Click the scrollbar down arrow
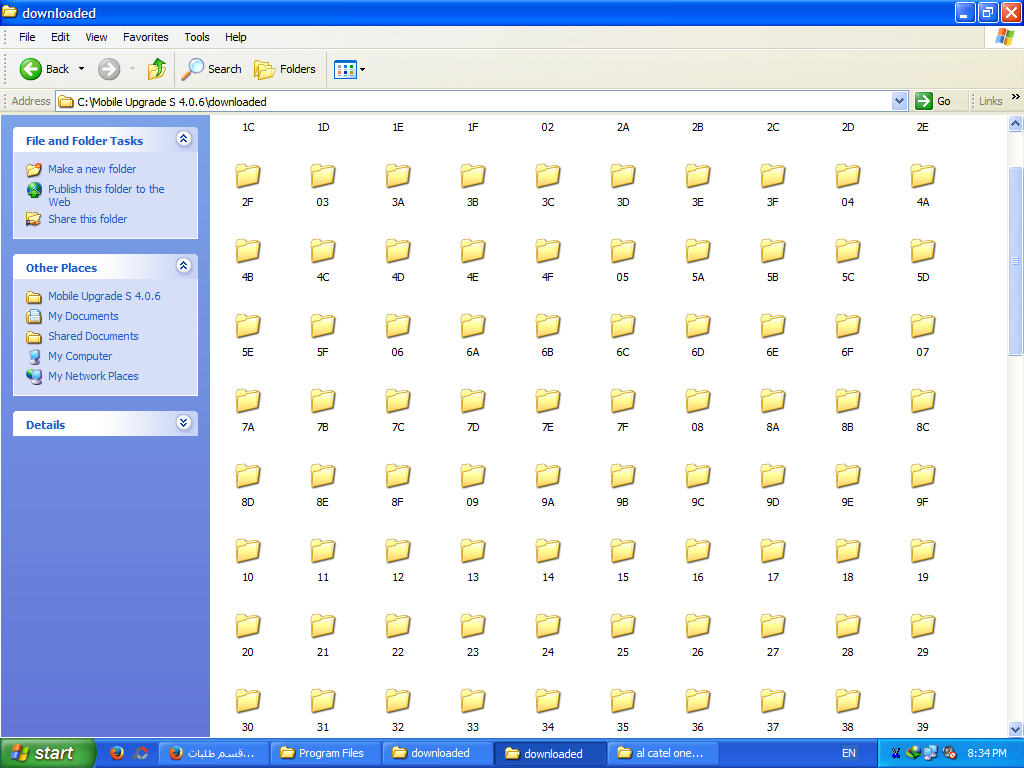1024x768 pixels. point(1015,729)
